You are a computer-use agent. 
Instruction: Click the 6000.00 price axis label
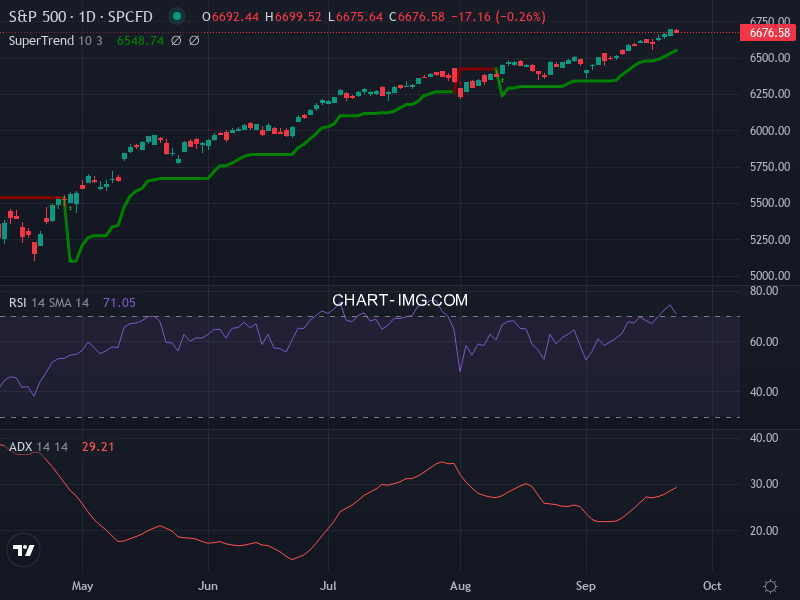pyautogui.click(x=767, y=131)
